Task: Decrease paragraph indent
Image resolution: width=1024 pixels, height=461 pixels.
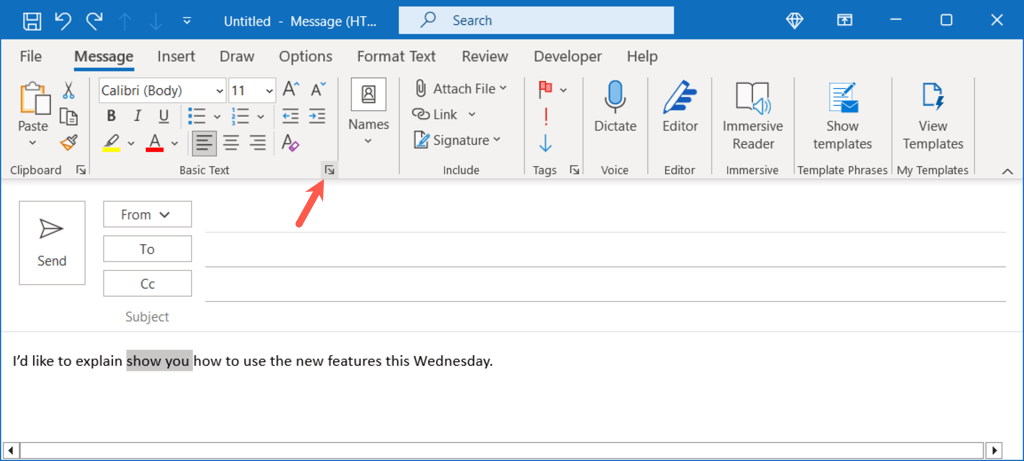Action: coord(290,116)
